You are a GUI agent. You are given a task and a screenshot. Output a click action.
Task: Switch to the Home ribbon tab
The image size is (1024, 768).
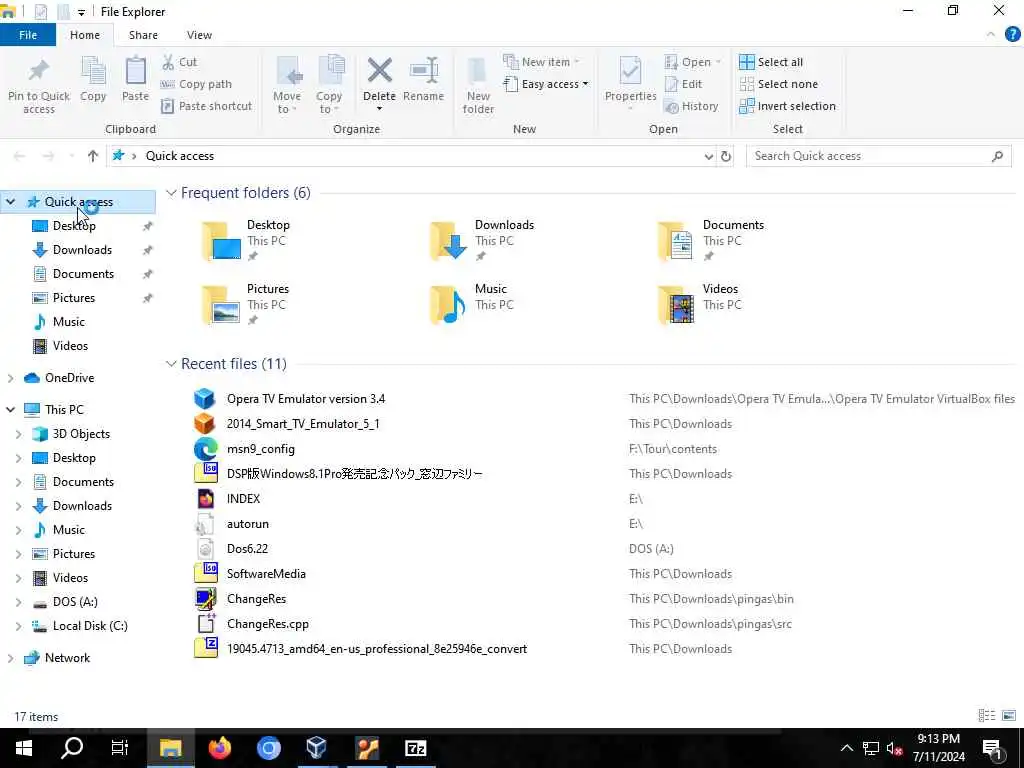click(x=85, y=35)
